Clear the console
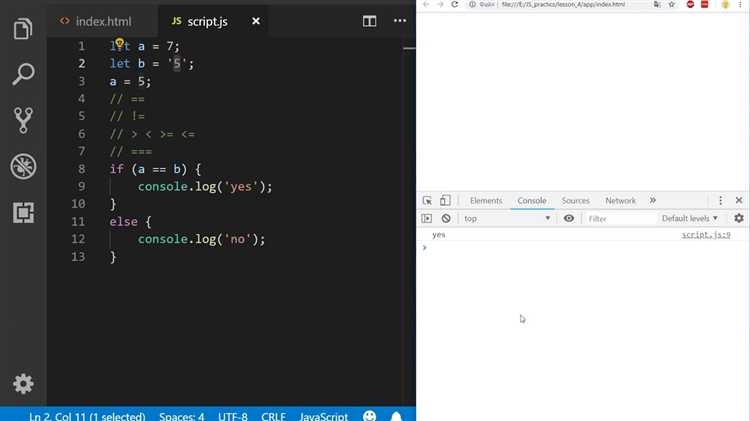The width and height of the screenshot is (750, 421). click(x=446, y=219)
